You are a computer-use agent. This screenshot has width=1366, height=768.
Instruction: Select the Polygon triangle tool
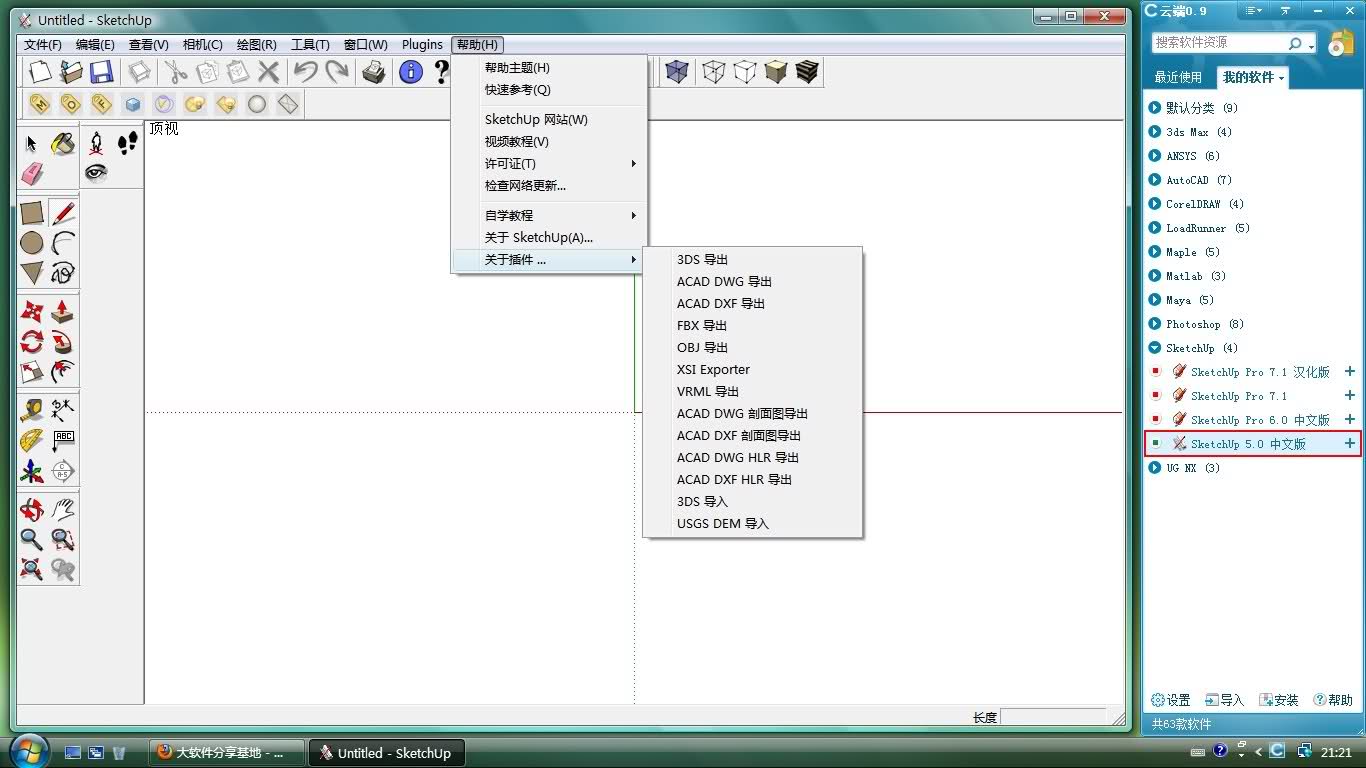32,272
